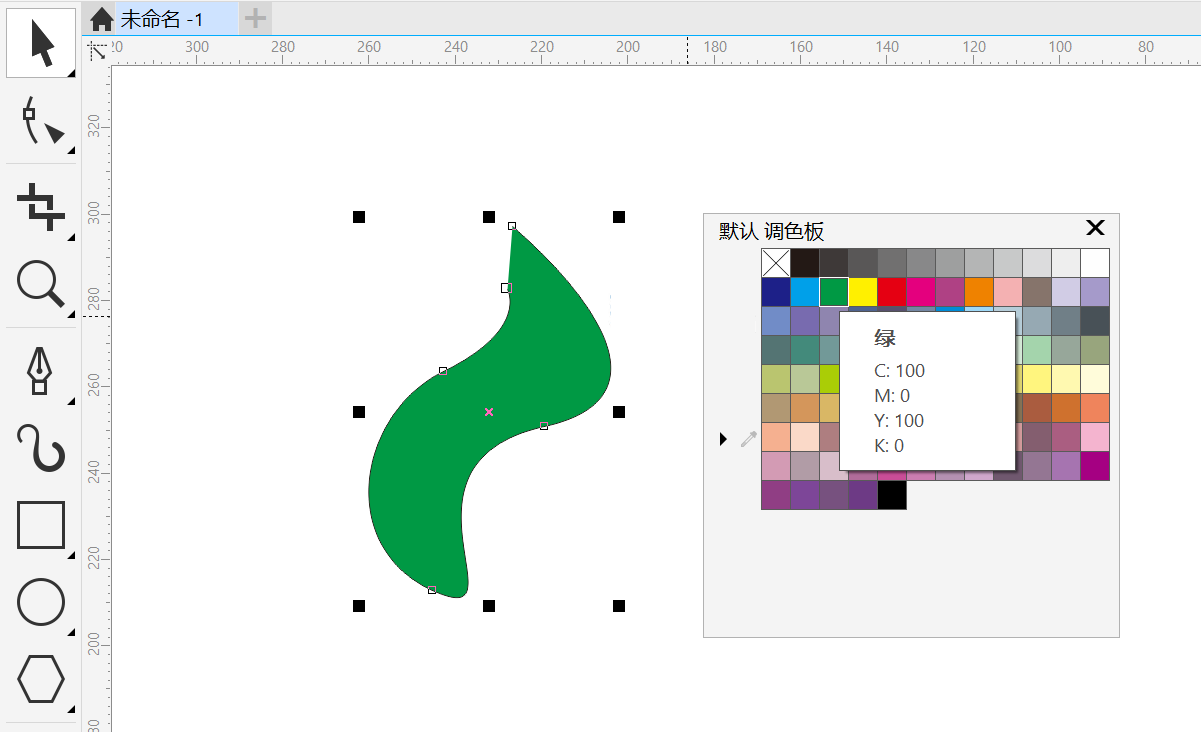Pick the orange swatch
This screenshot has height=732, width=1201.
tap(979, 292)
